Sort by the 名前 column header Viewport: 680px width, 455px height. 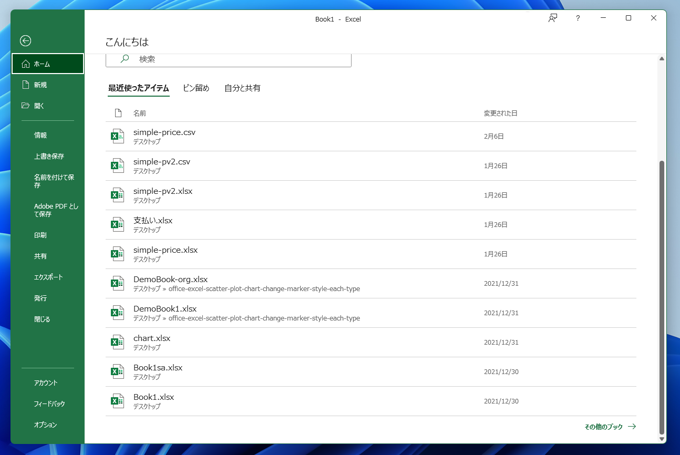(139, 113)
